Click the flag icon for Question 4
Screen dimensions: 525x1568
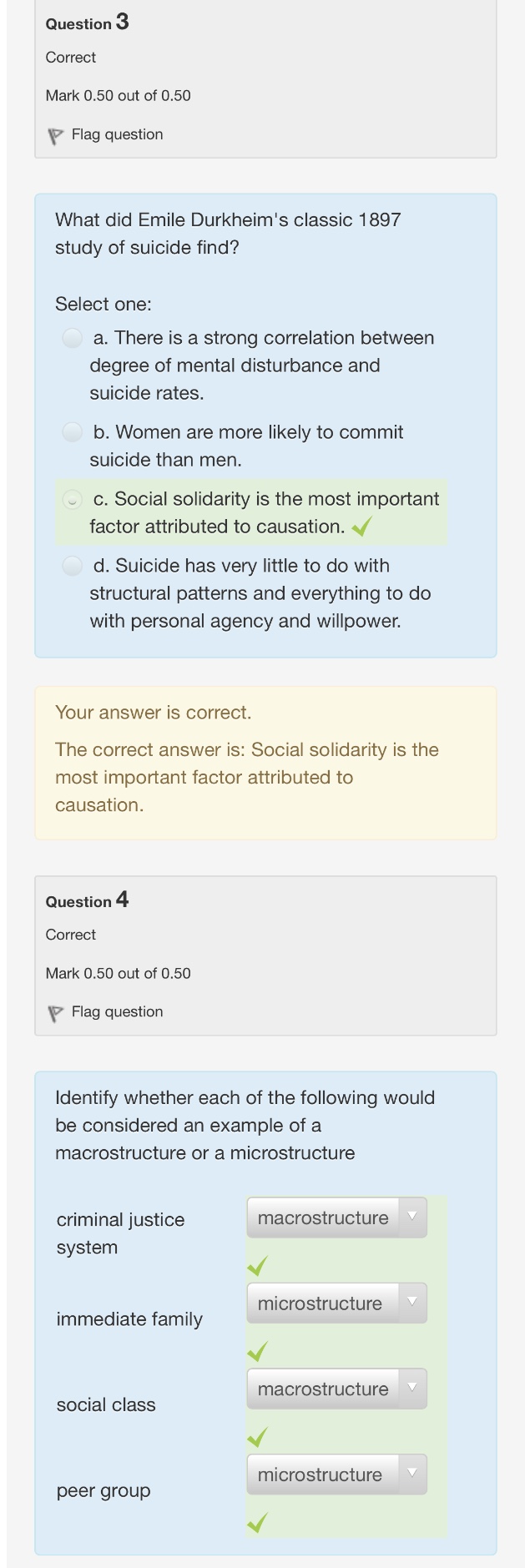click(56, 1013)
